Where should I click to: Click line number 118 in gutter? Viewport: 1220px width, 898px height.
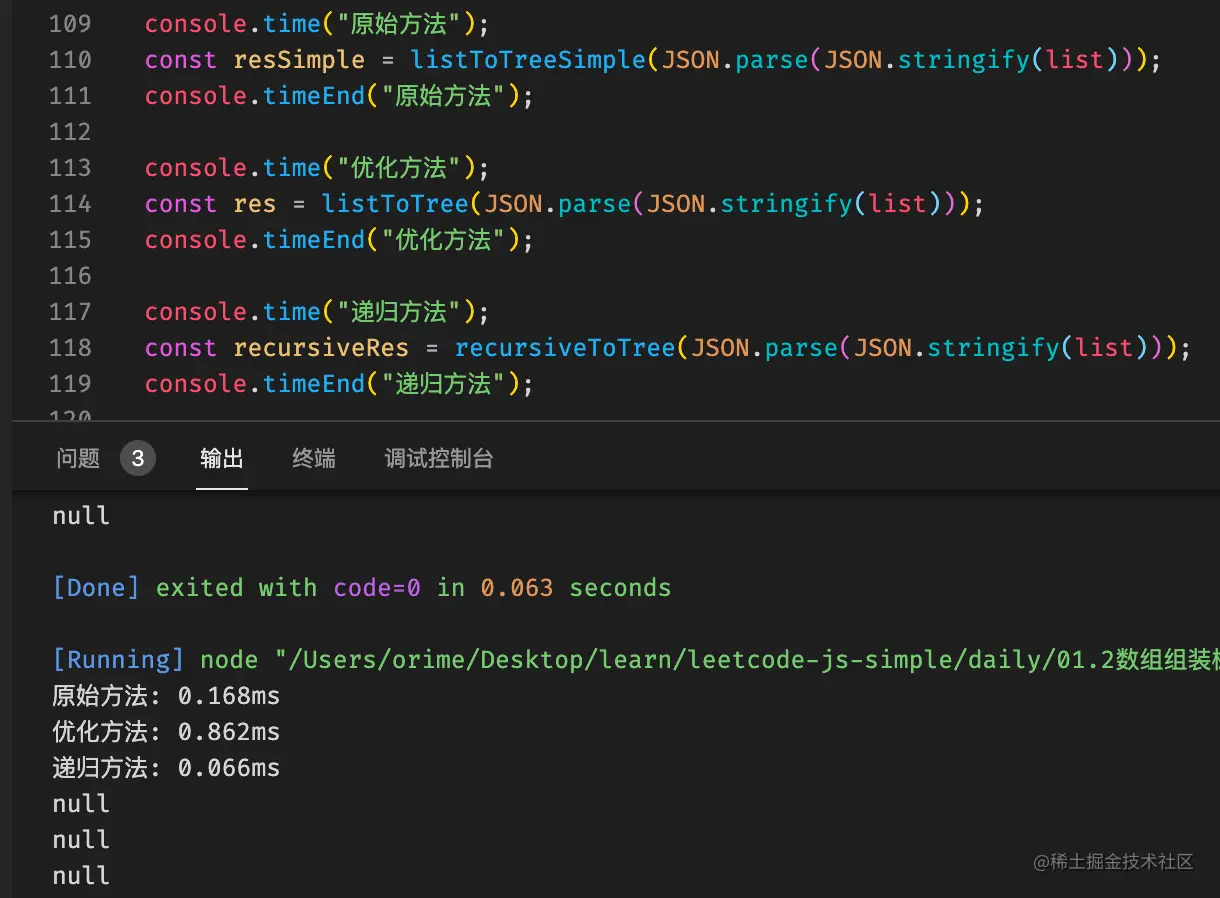[70, 348]
